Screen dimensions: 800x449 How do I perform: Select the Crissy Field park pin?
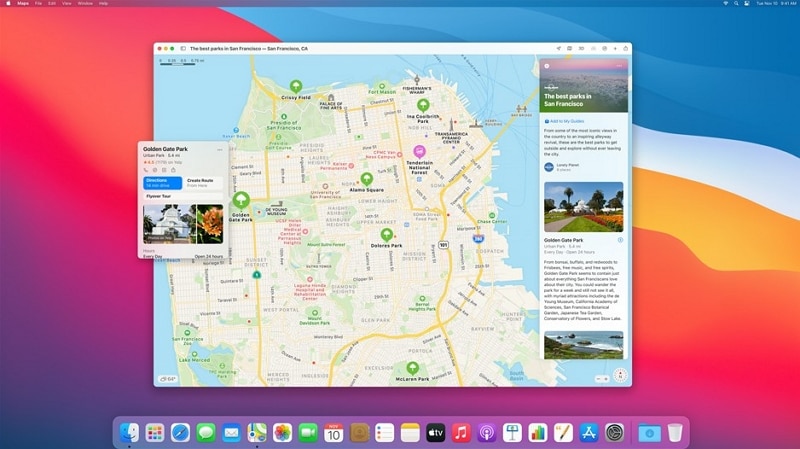295,87
